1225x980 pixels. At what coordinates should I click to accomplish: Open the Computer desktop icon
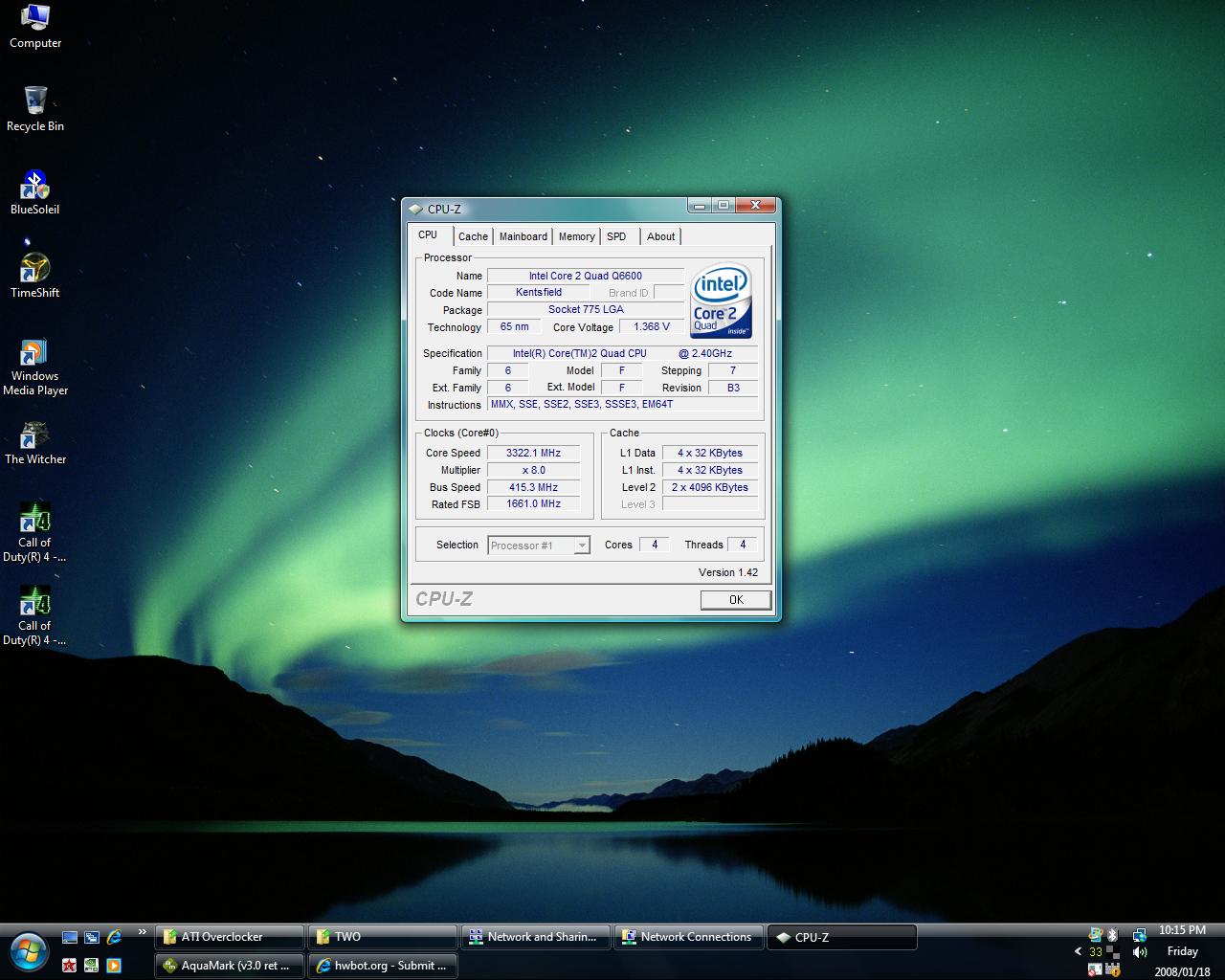click(35, 26)
